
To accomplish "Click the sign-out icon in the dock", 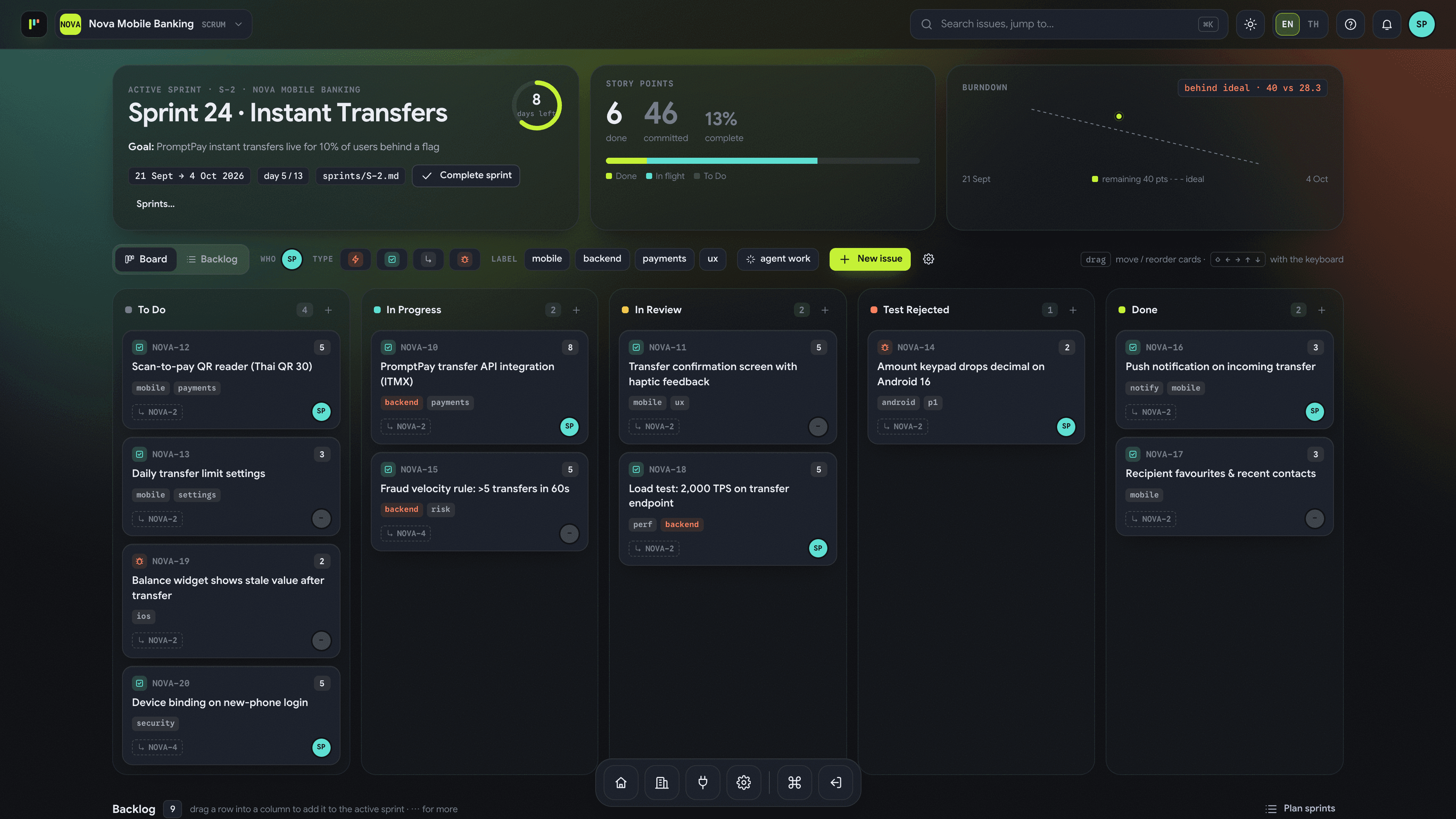I will tap(835, 782).
